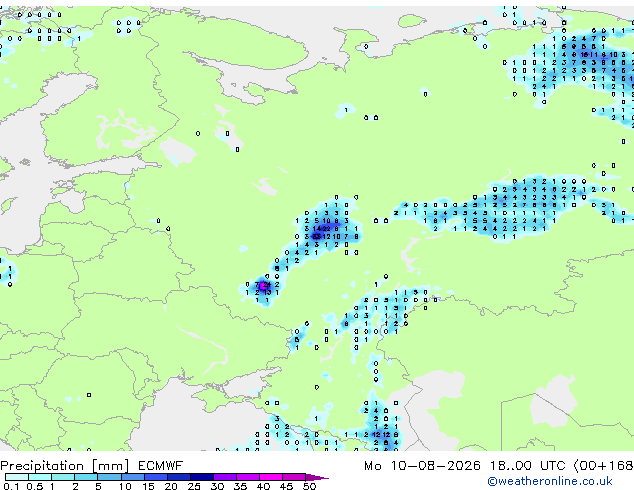Pick the 15–20 mm blue legend swatch
The height and width of the screenshot is (490, 634).
(x=155, y=477)
